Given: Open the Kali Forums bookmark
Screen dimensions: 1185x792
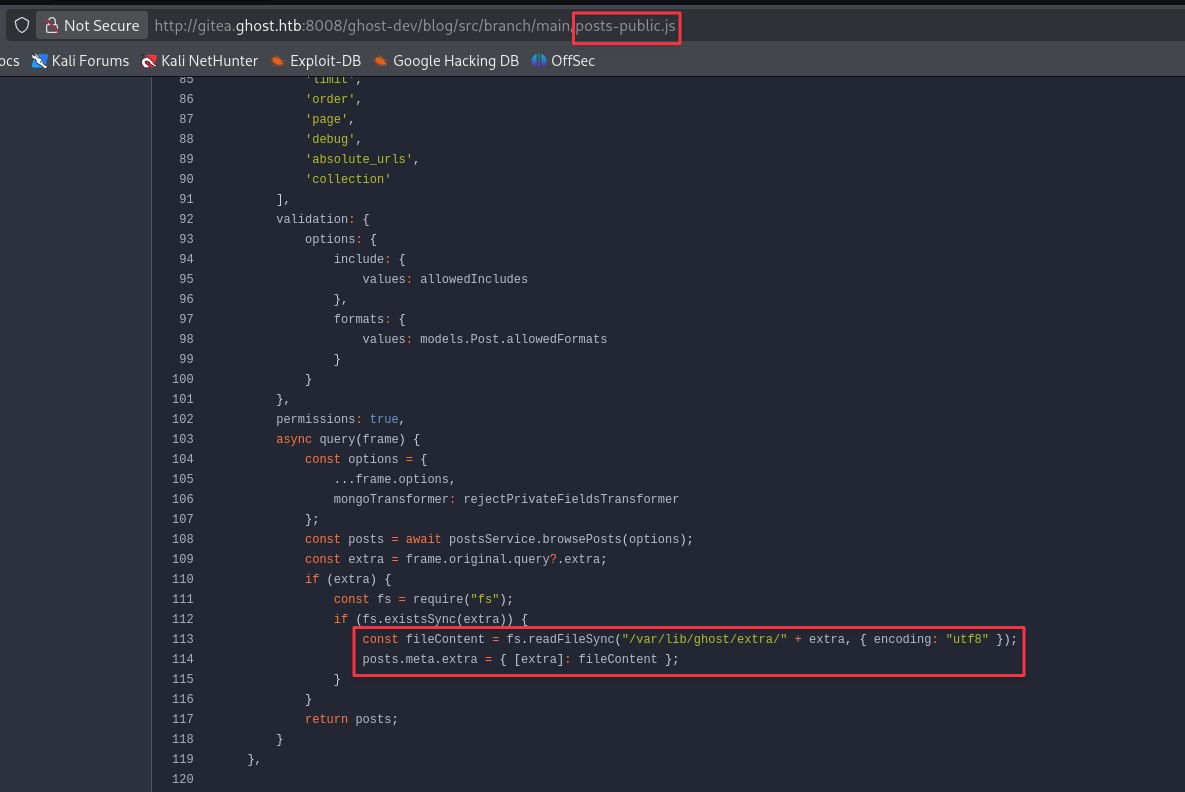Looking at the screenshot, I should point(80,61).
